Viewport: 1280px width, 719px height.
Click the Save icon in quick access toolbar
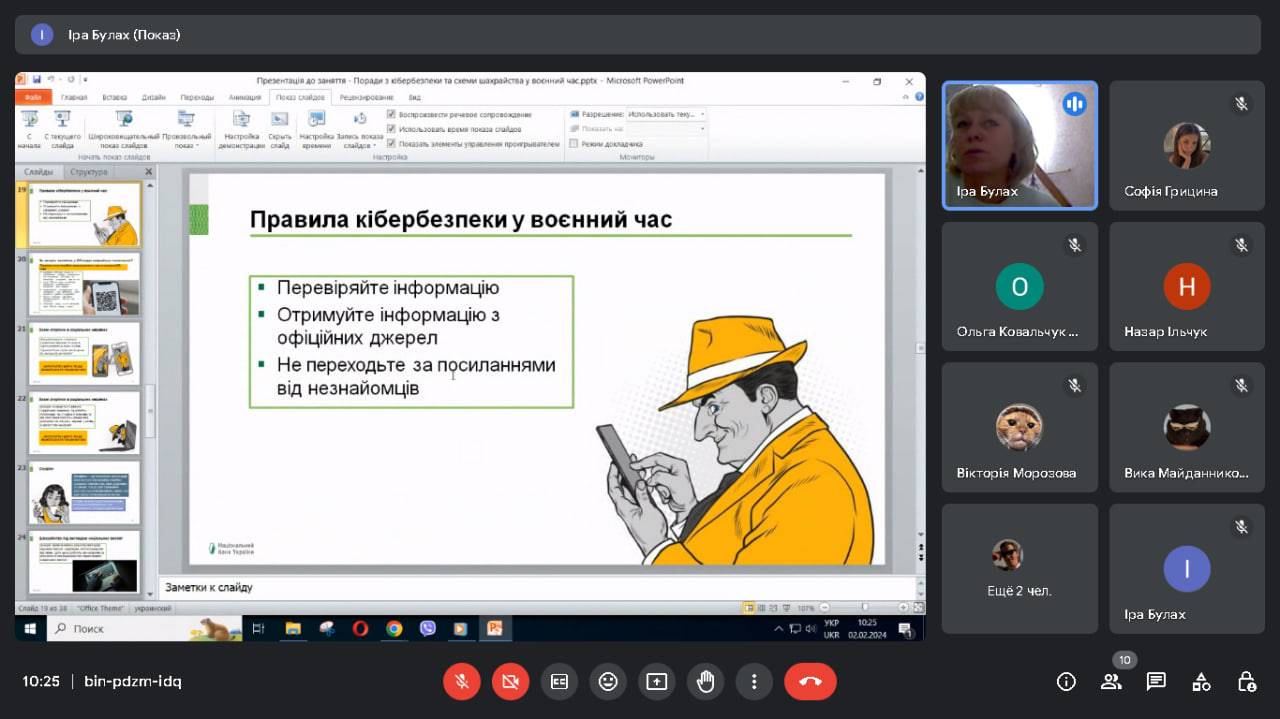37,80
